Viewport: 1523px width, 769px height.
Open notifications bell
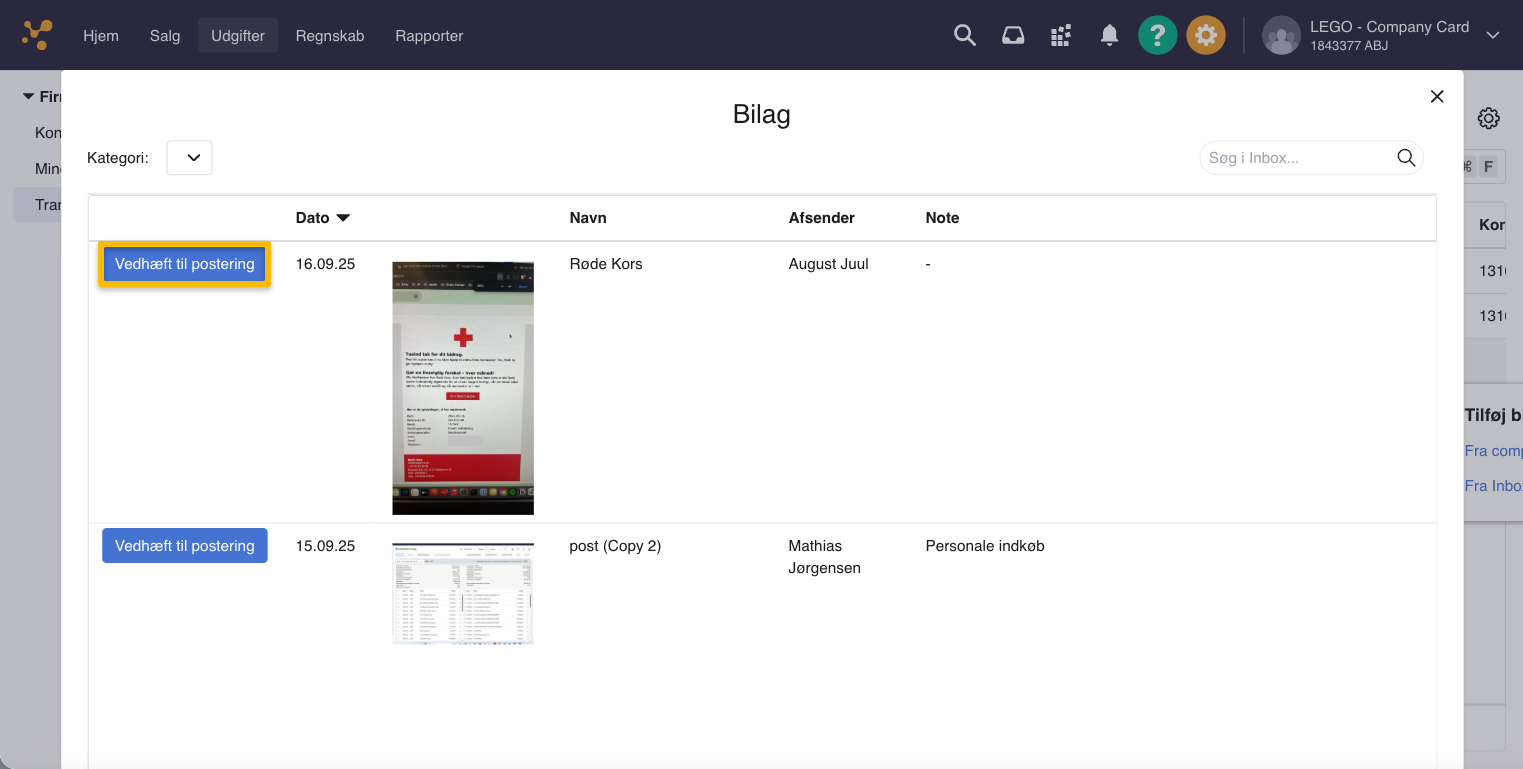tap(1109, 35)
